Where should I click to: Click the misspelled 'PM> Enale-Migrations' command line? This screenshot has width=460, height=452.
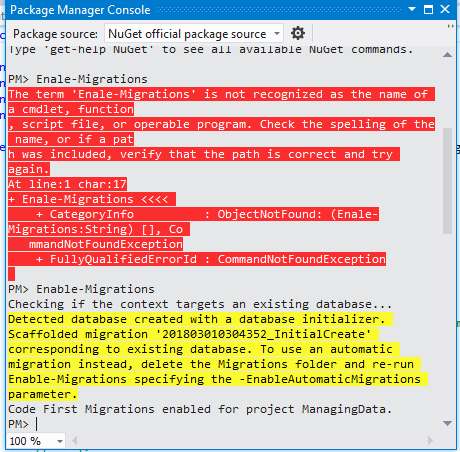coord(78,79)
